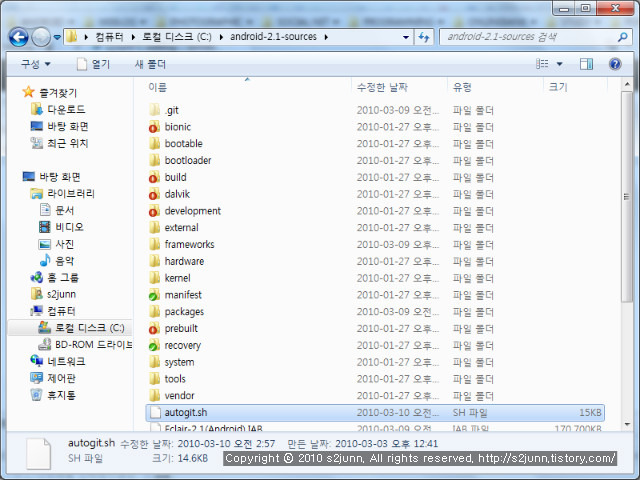Sort by the 크기 column header

558,87
